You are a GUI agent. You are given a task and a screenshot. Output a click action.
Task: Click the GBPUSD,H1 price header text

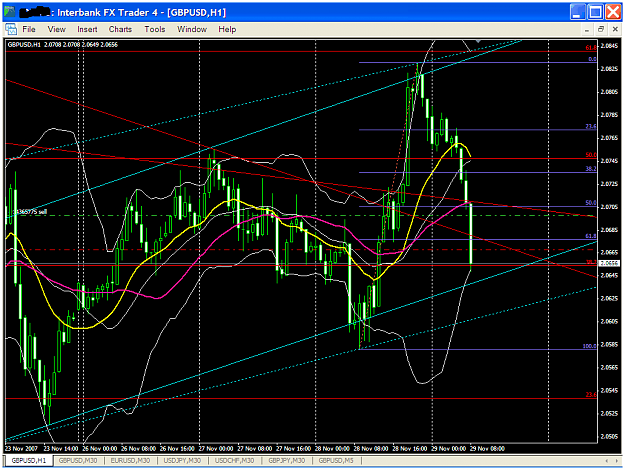pos(63,45)
